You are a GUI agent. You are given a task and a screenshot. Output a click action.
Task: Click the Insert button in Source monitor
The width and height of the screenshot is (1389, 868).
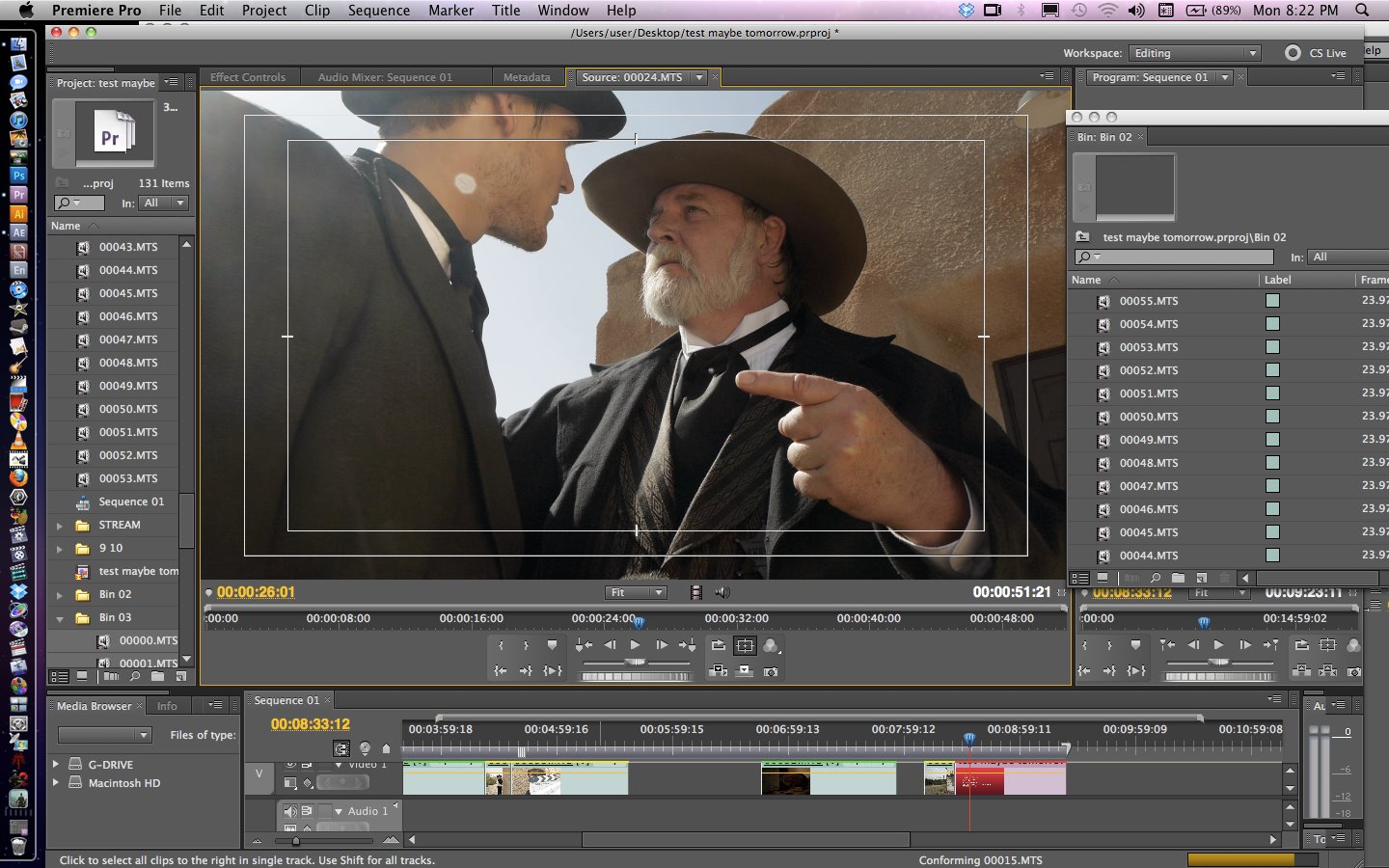pos(719,670)
